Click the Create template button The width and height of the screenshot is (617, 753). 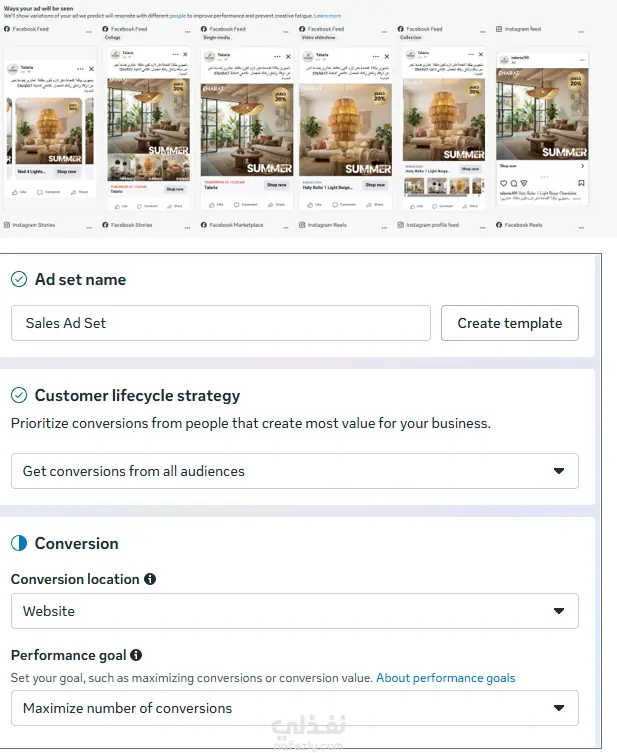[510, 323]
